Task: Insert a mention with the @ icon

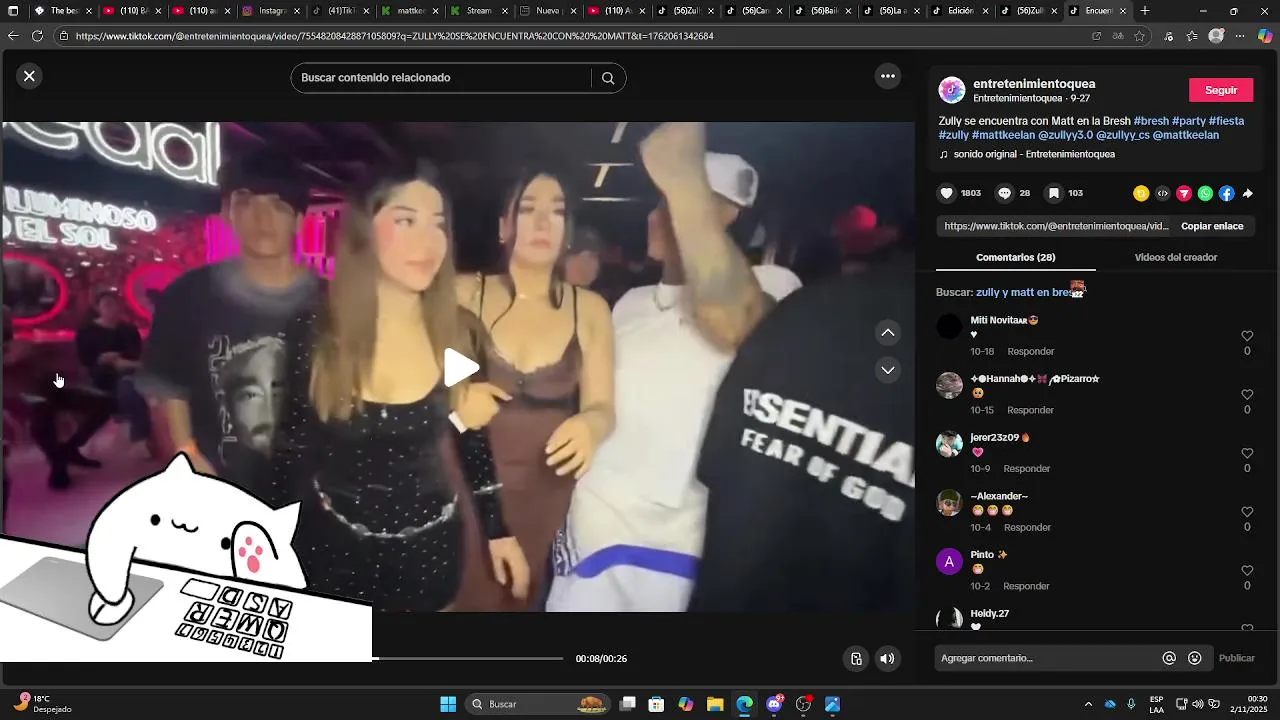Action: [x=1169, y=658]
